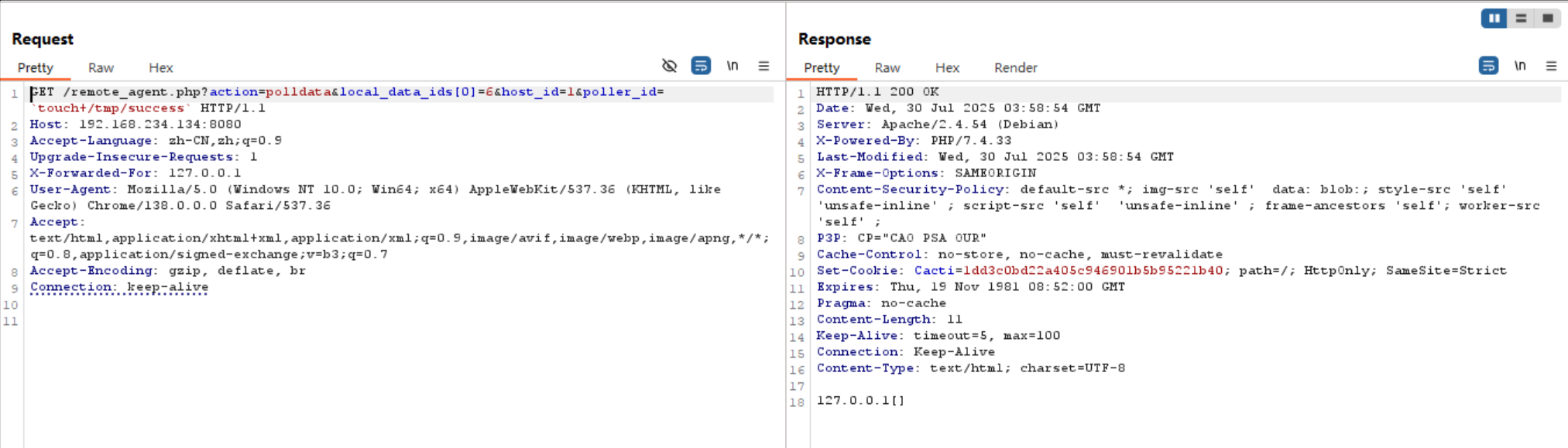The image size is (1568, 448).
Task: Select the Hex tab in Request
Action: (161, 67)
